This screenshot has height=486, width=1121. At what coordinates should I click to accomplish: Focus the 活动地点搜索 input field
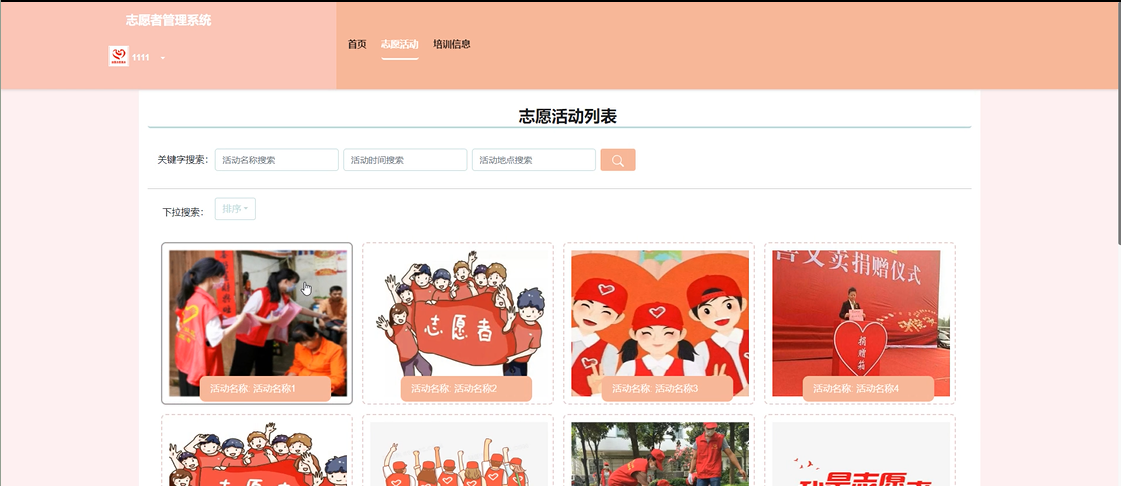(534, 160)
